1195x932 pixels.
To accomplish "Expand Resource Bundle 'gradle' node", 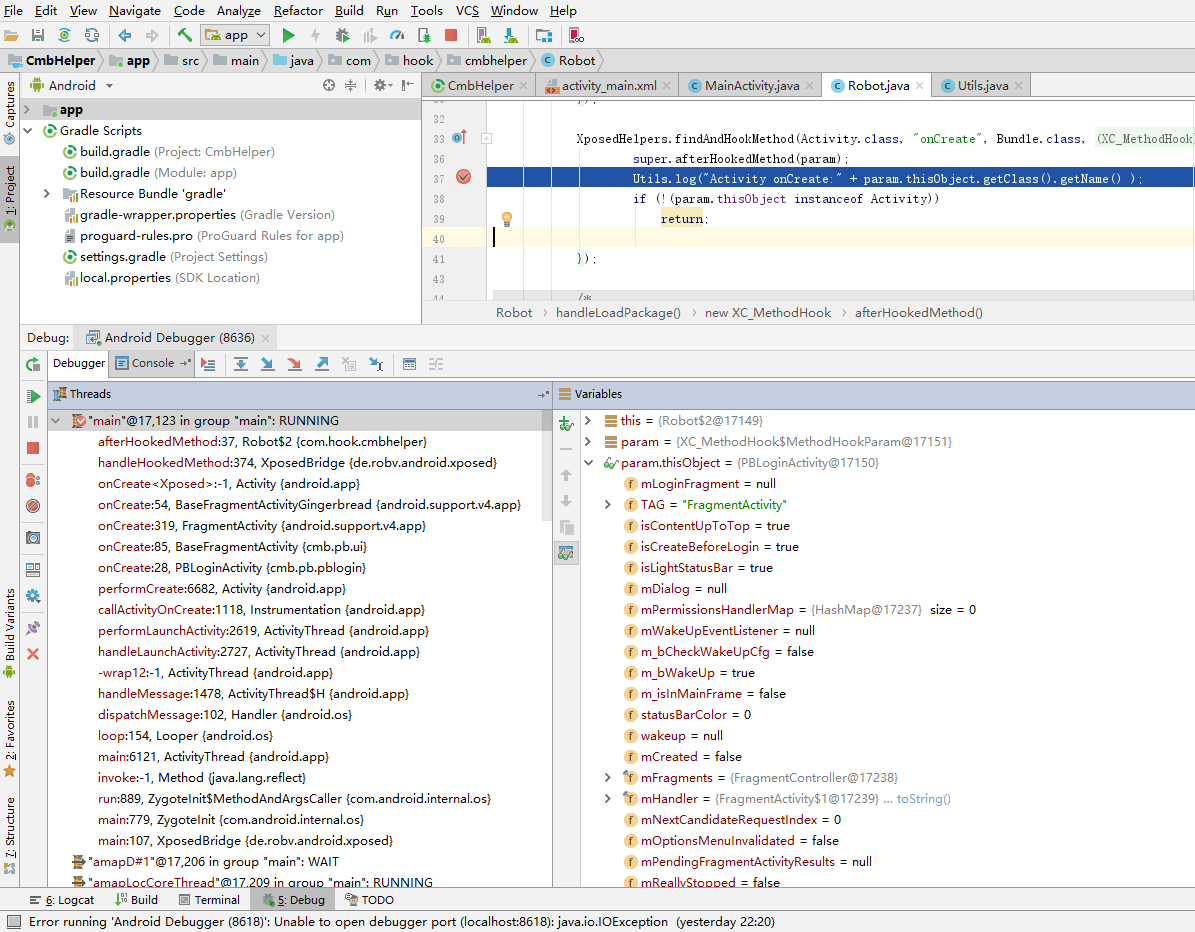I will pos(47,194).
